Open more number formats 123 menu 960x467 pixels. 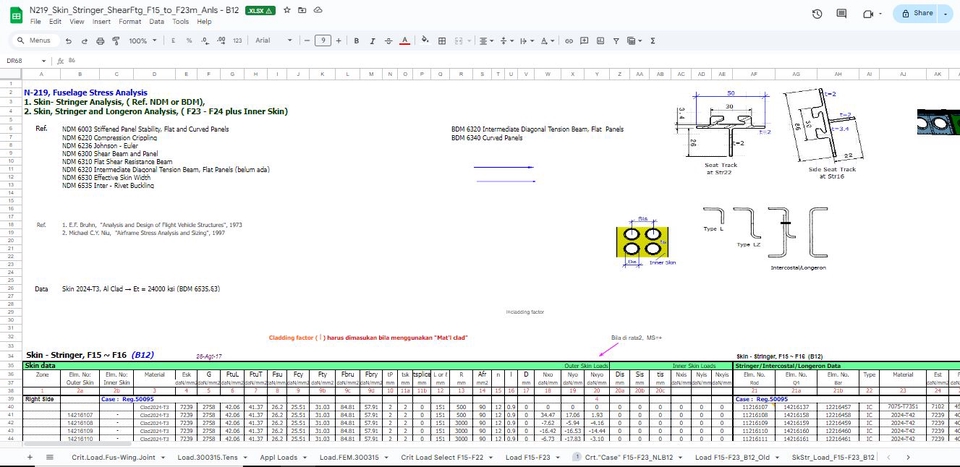pyautogui.click(x=238, y=41)
